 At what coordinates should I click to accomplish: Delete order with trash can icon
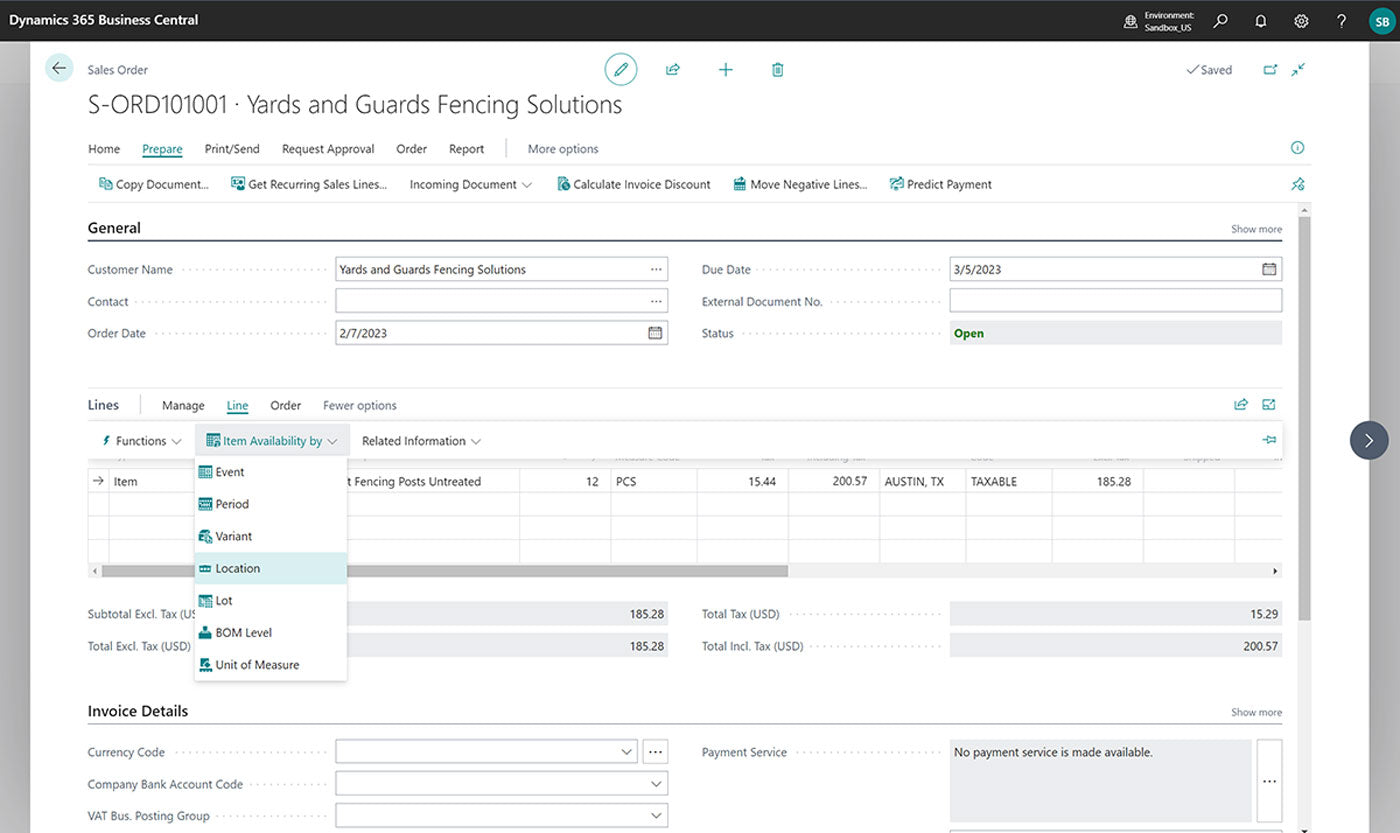[x=778, y=69]
